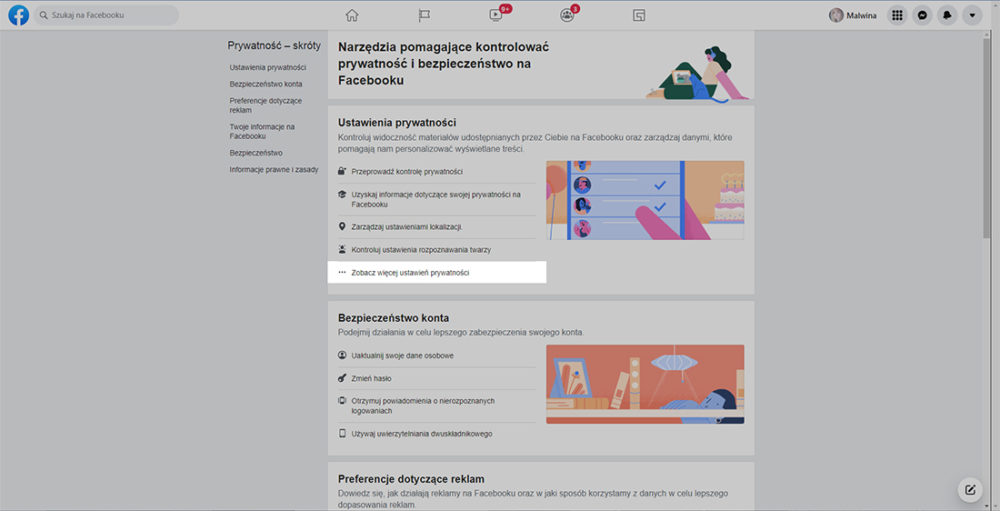The image size is (1000, 511).
Task: Click the padlock icon beside privacy checkup
Action: pyautogui.click(x=342, y=171)
